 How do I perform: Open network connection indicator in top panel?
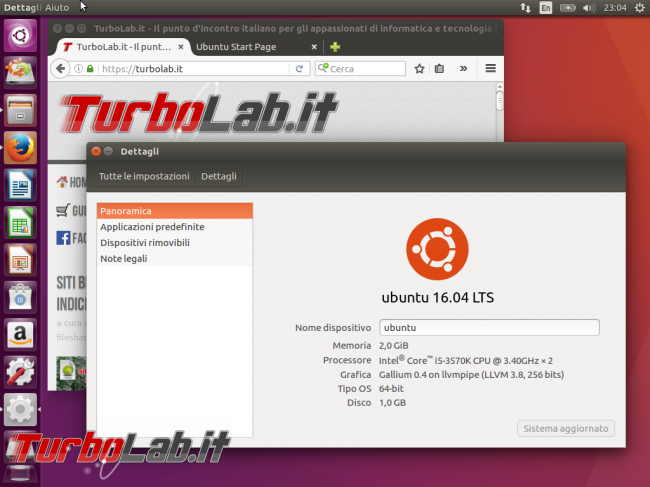point(525,8)
